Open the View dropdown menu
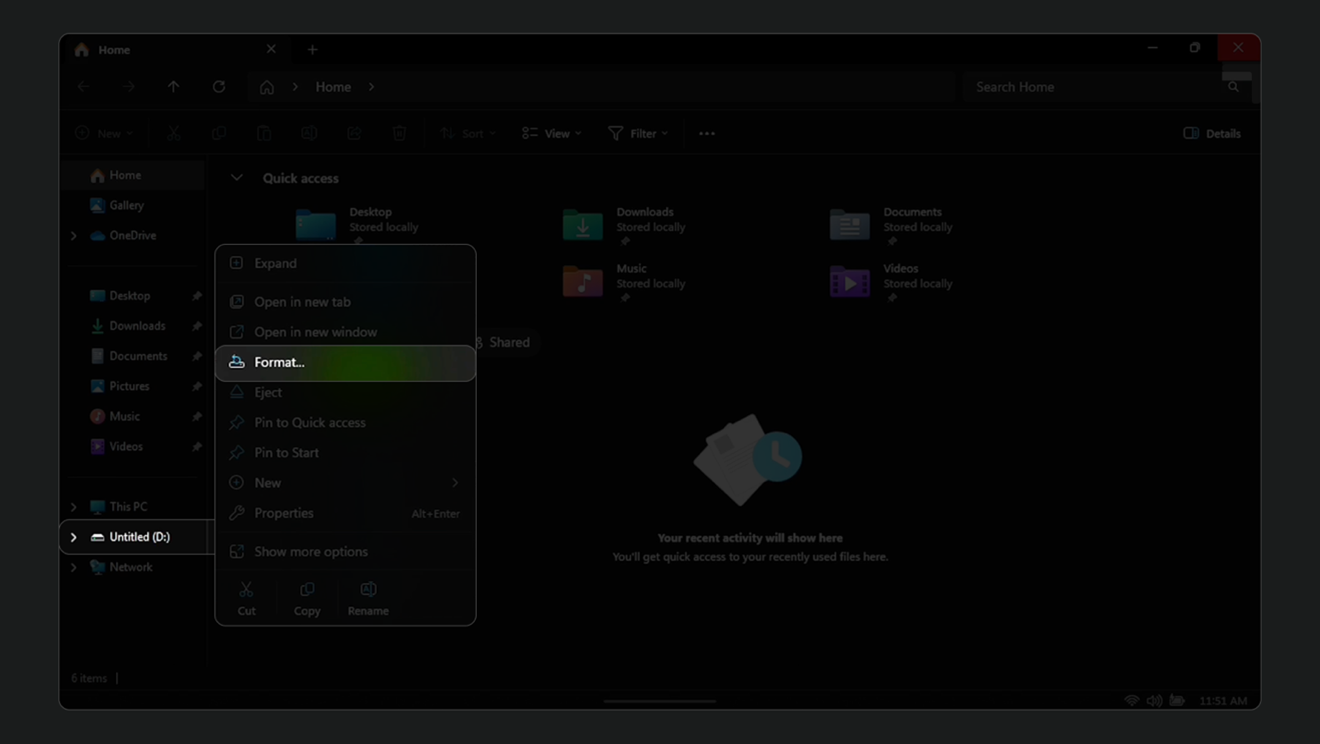 (551, 133)
